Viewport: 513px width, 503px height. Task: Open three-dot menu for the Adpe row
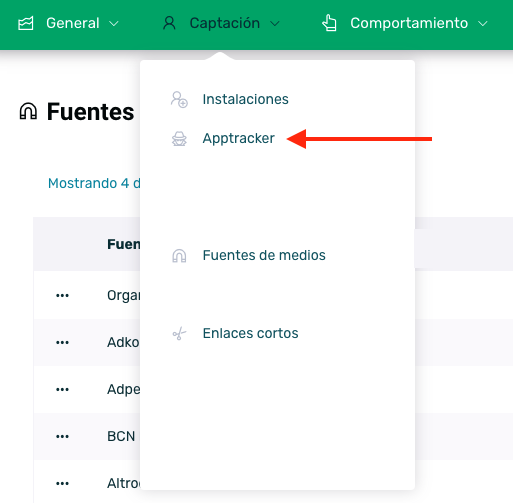(62, 389)
